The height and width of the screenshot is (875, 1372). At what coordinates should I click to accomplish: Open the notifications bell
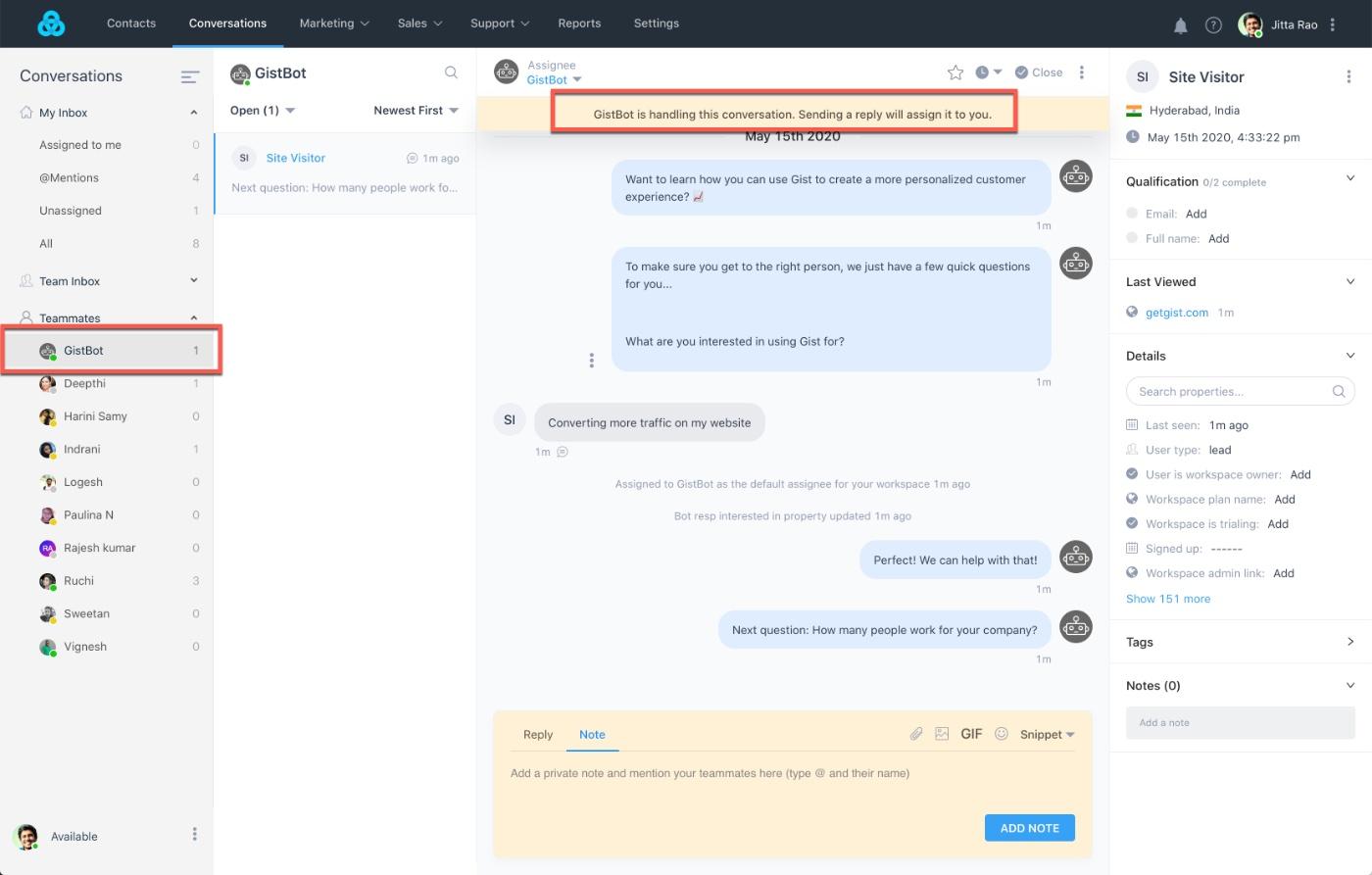1181,25
